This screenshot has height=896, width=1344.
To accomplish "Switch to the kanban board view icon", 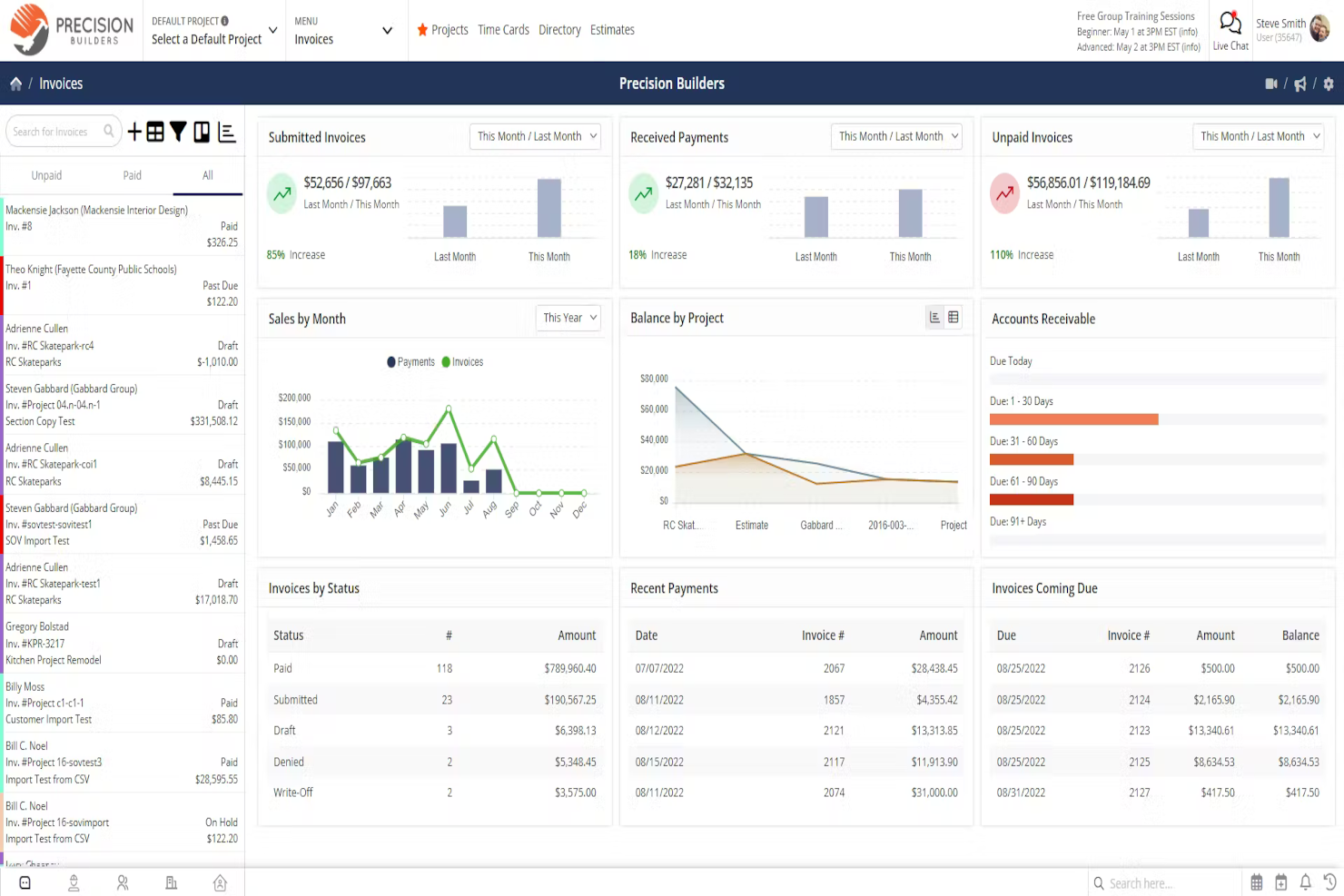I will tap(202, 133).
